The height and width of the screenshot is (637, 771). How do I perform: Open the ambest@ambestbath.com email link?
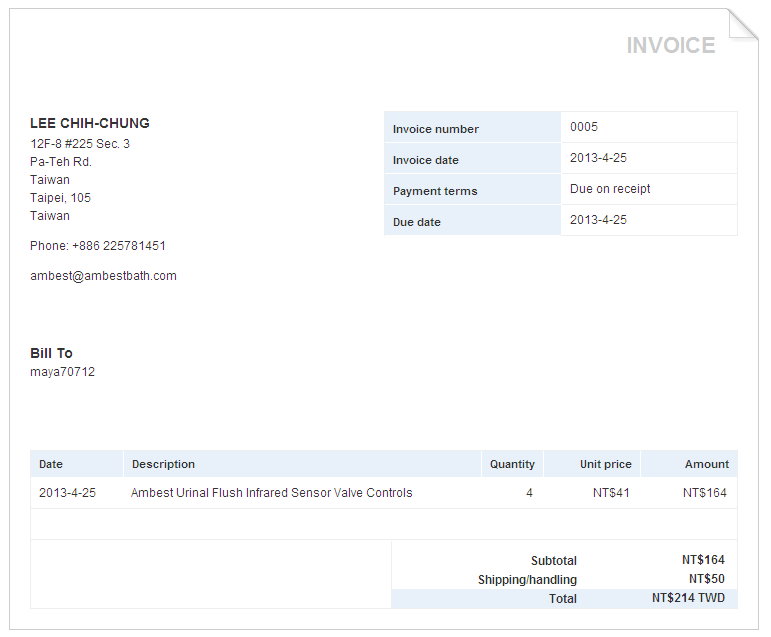pyautogui.click(x=103, y=276)
